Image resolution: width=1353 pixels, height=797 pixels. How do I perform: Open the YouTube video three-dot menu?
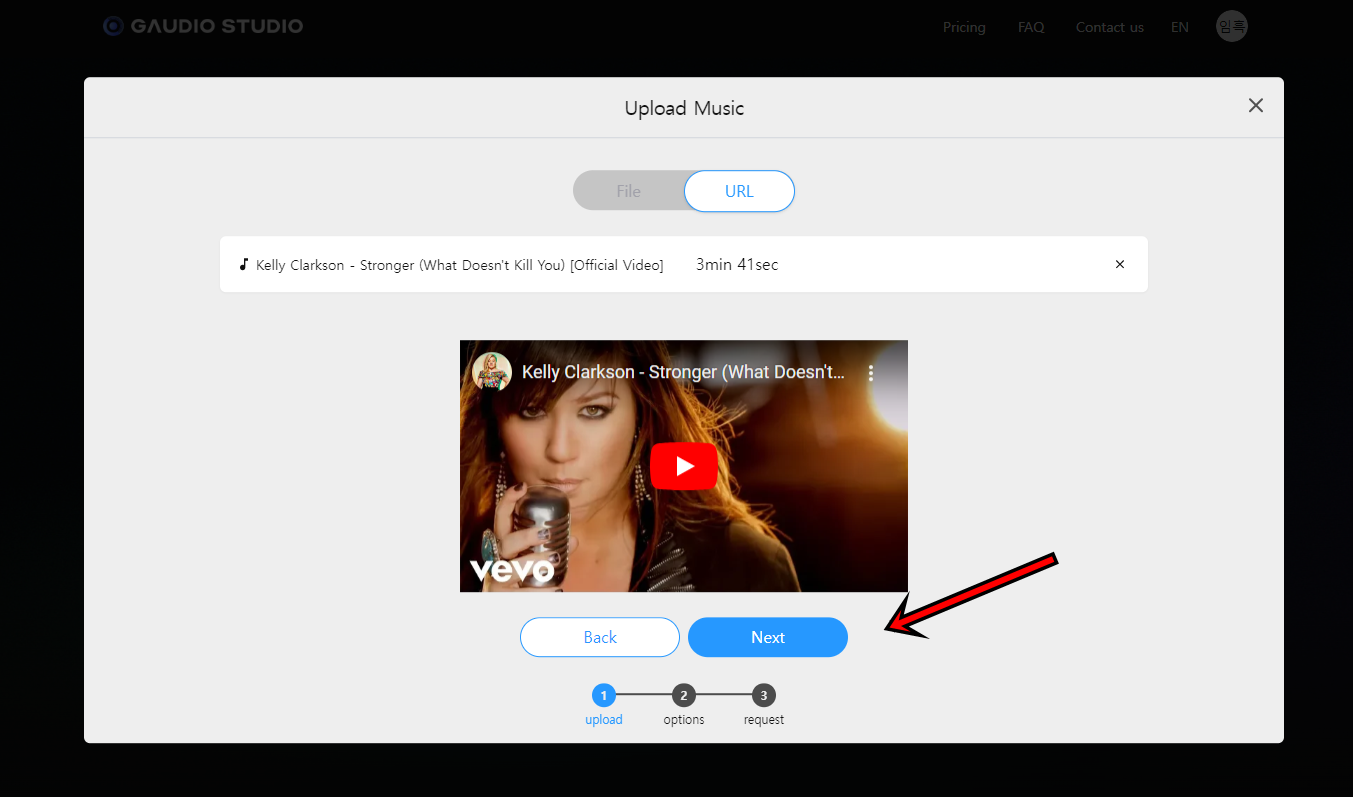pyautogui.click(x=871, y=373)
